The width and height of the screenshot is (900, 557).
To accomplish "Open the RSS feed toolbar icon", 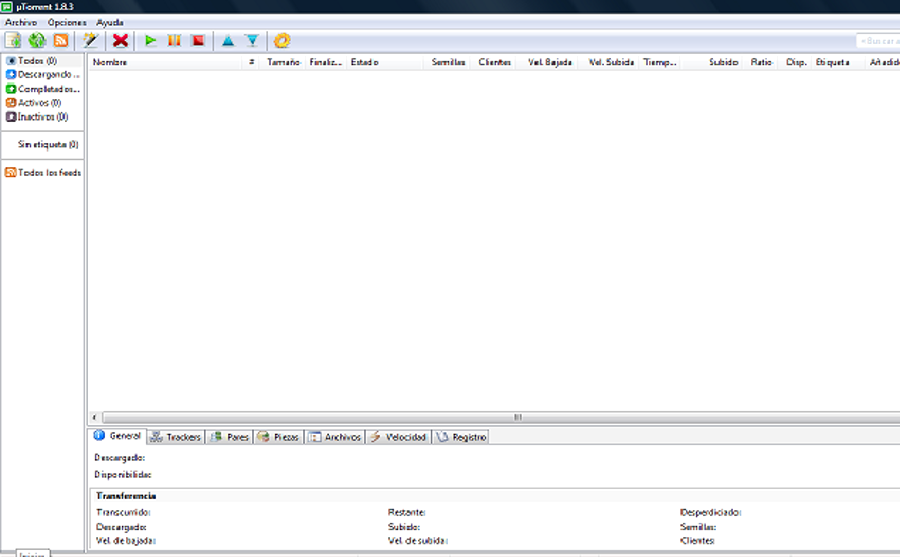I will (61, 41).
